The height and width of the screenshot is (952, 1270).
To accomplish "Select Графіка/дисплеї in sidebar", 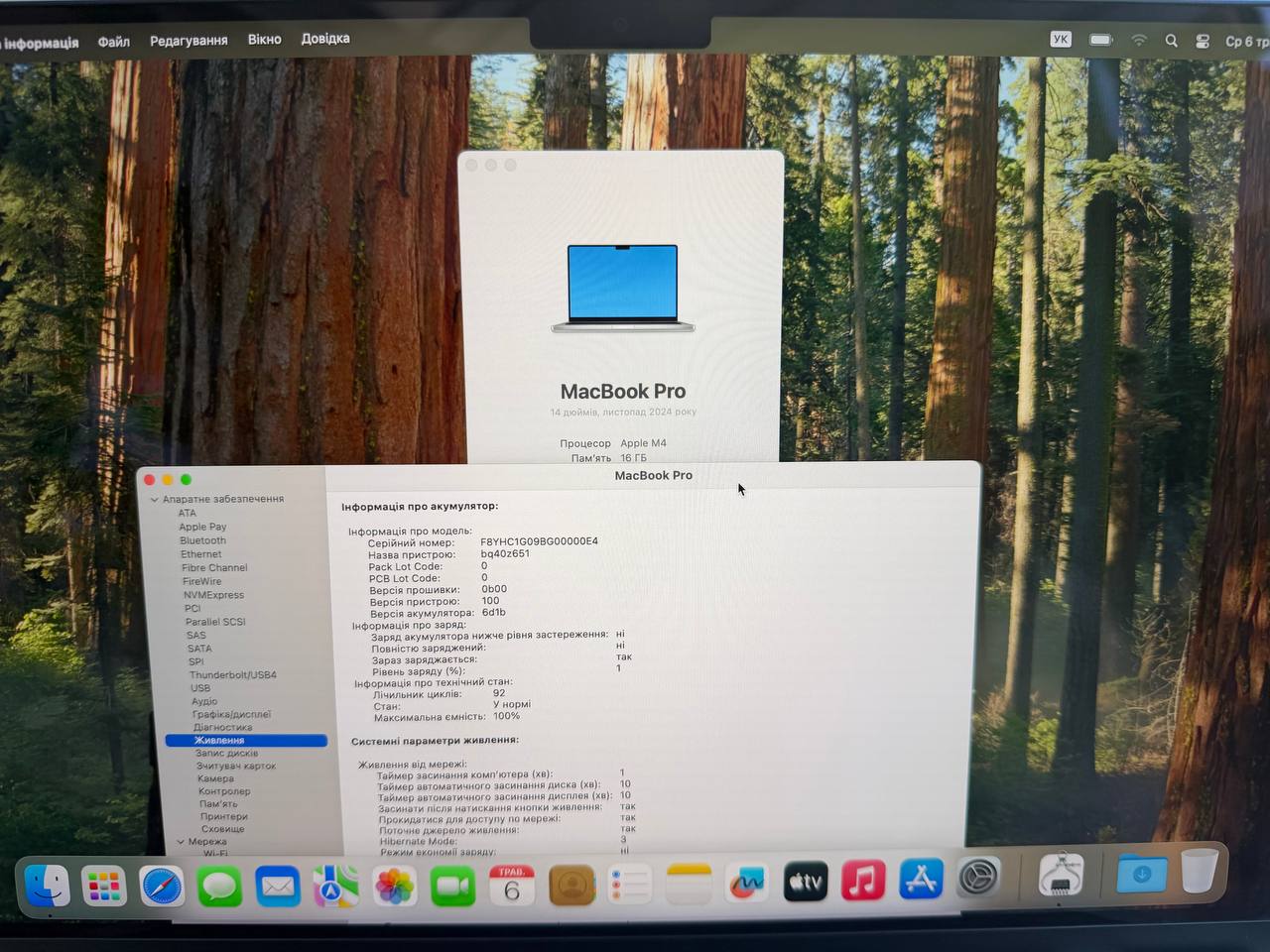I will pos(231,714).
